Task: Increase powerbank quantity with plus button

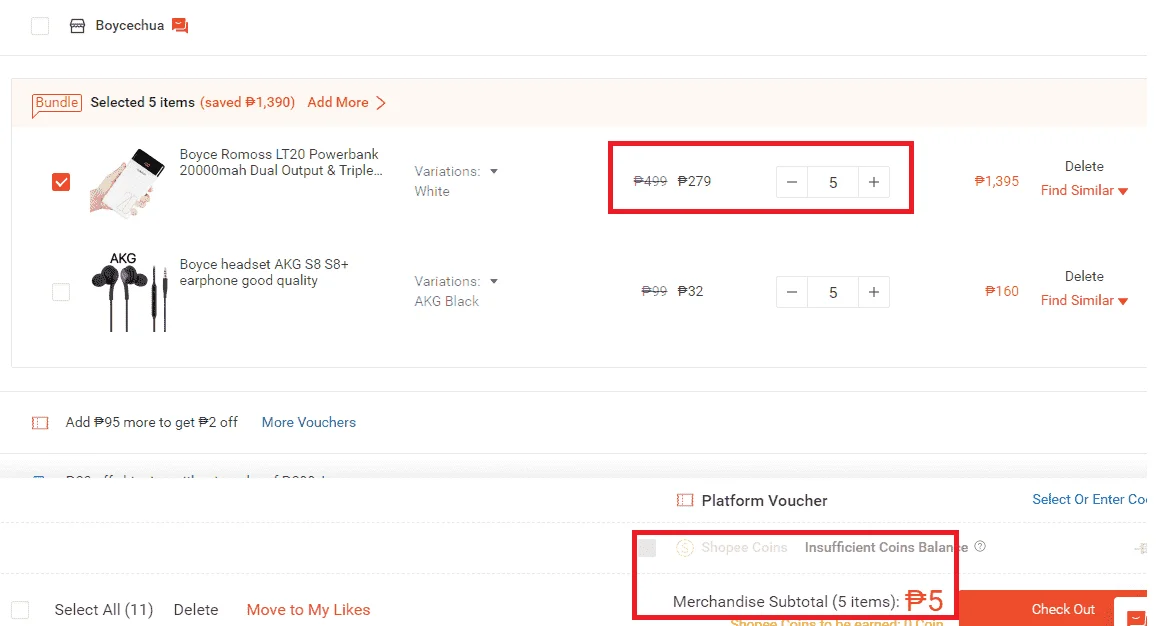Action: (x=874, y=182)
